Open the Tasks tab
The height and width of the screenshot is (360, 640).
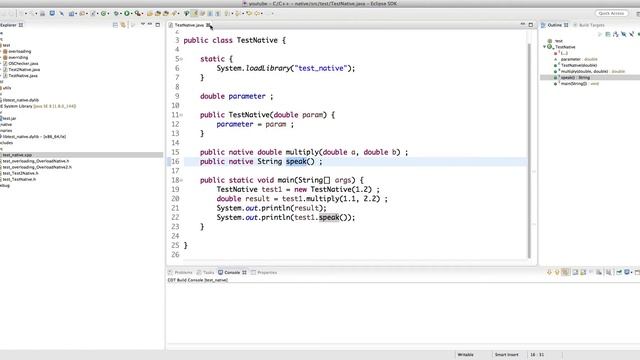click(x=205, y=272)
